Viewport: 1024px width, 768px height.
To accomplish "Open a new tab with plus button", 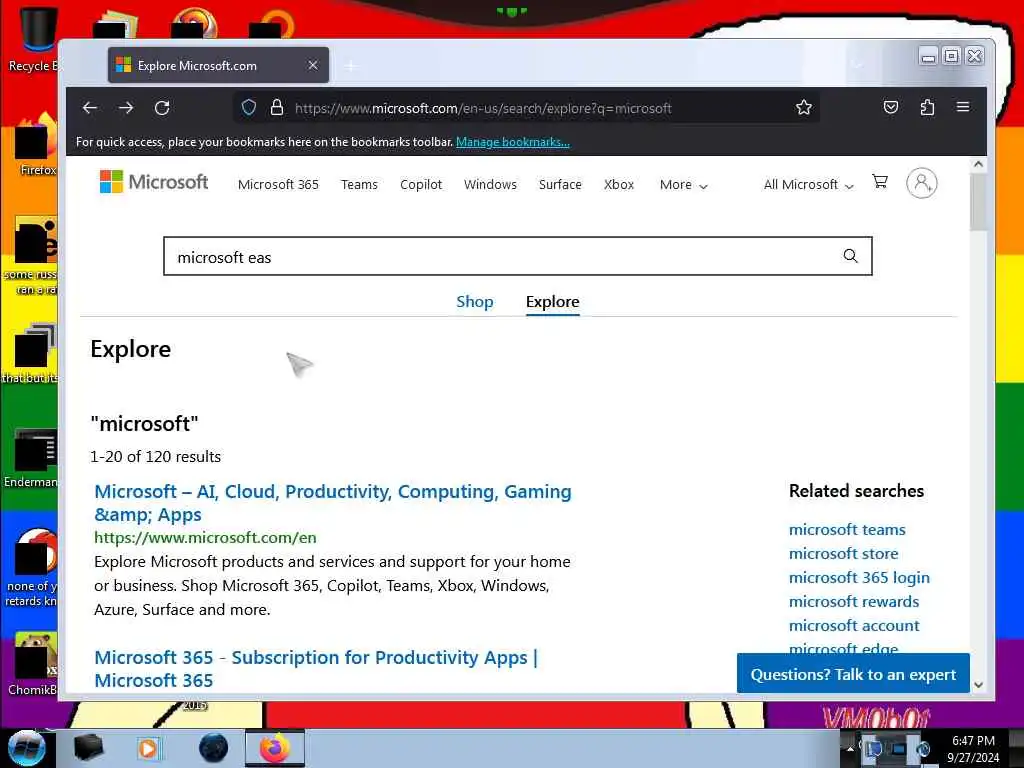I will pyautogui.click(x=351, y=66).
